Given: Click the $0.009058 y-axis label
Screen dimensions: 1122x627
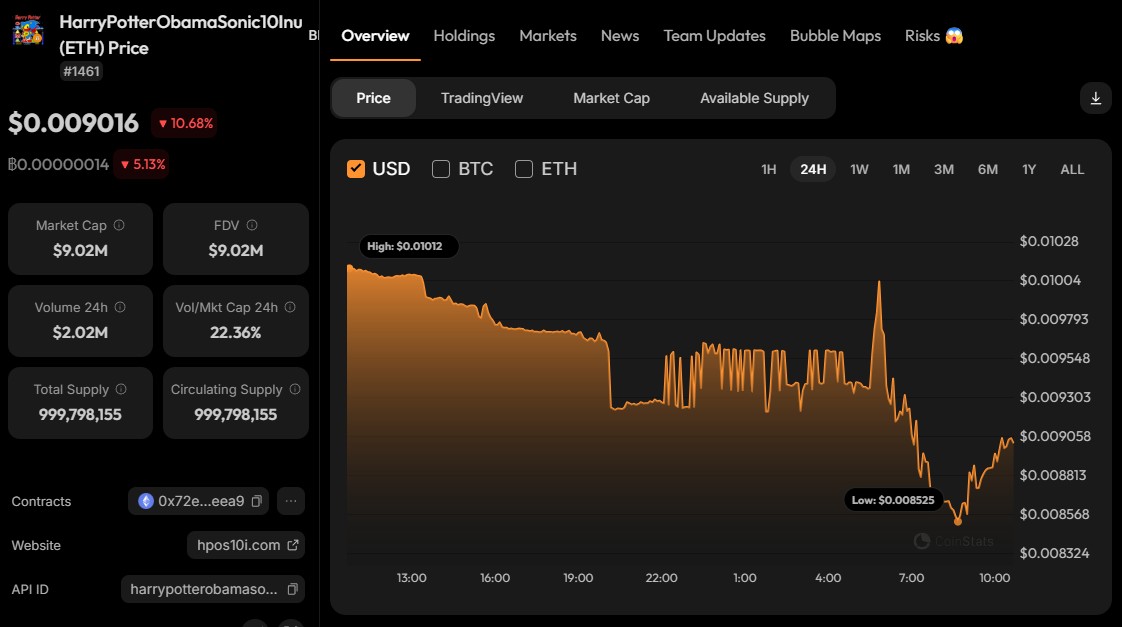Looking at the screenshot, I should coord(1055,436).
